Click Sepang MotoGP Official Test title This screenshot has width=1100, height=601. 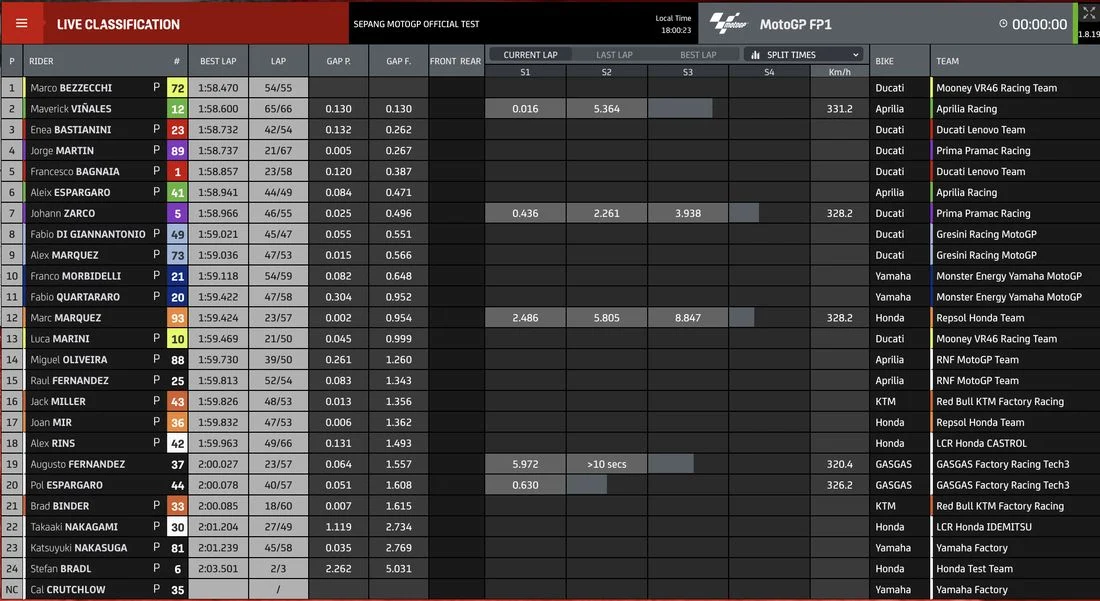[416, 24]
